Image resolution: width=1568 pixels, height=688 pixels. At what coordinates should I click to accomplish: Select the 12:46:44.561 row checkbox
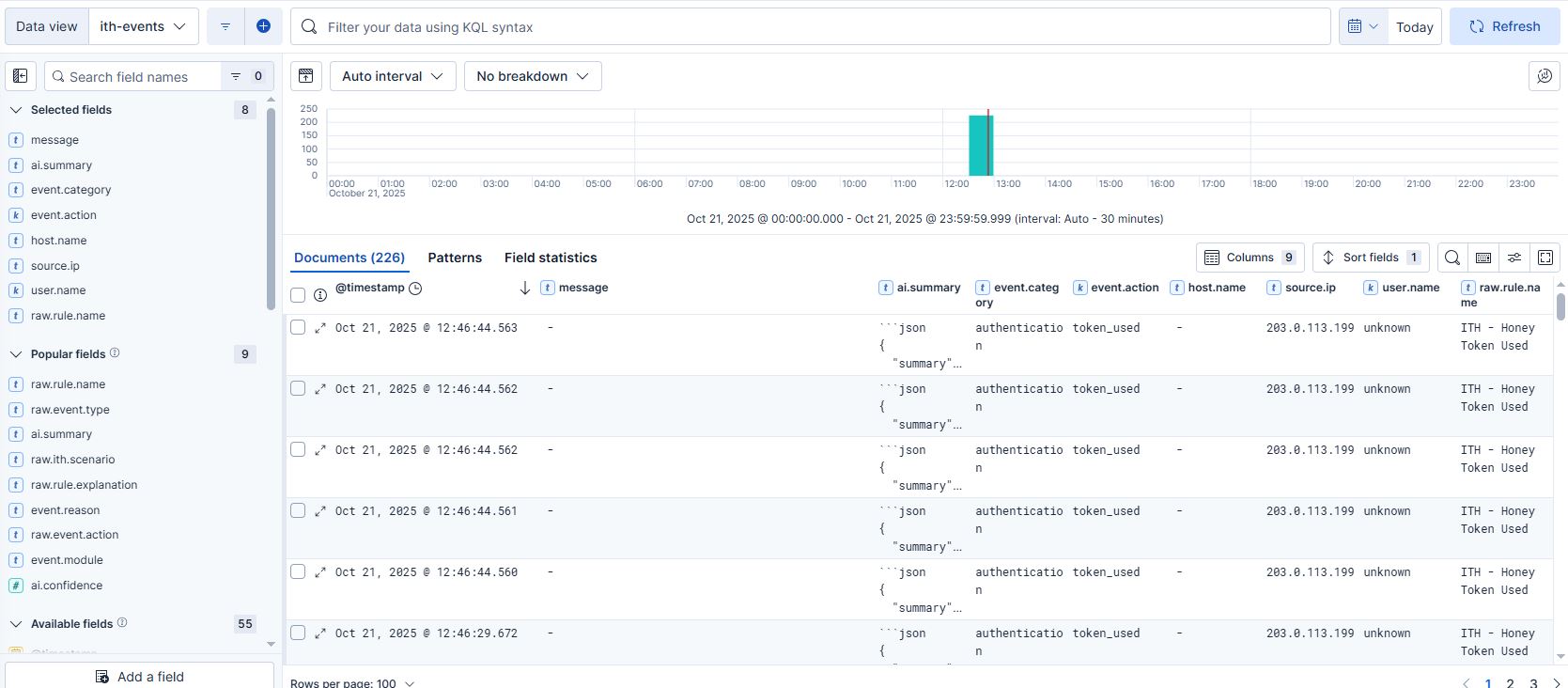tap(298, 510)
